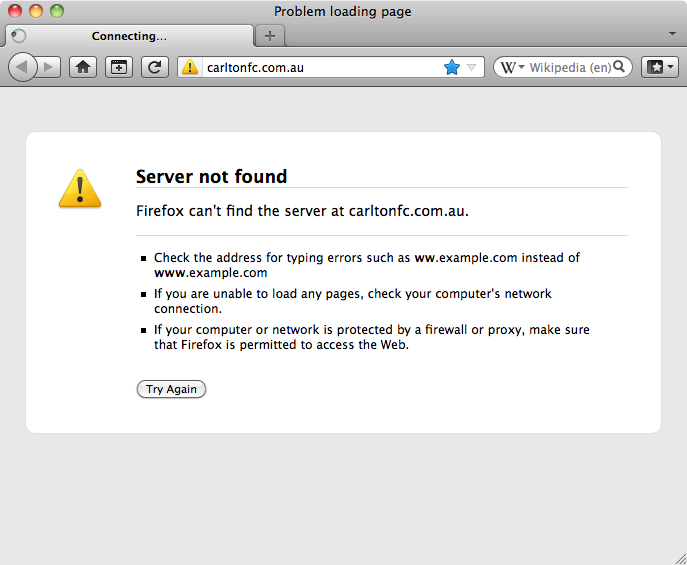Reload the current page

point(154,67)
